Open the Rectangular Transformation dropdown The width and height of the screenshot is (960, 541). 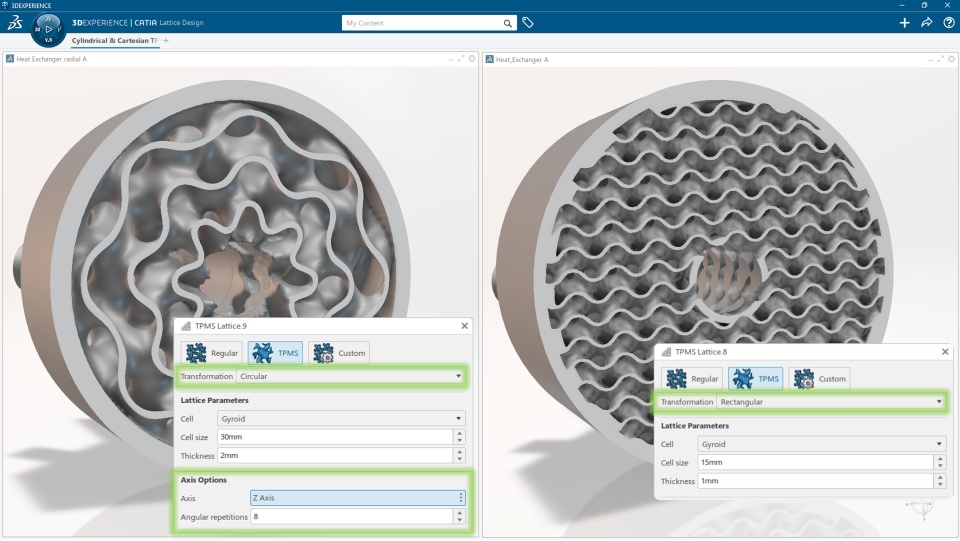(x=831, y=402)
